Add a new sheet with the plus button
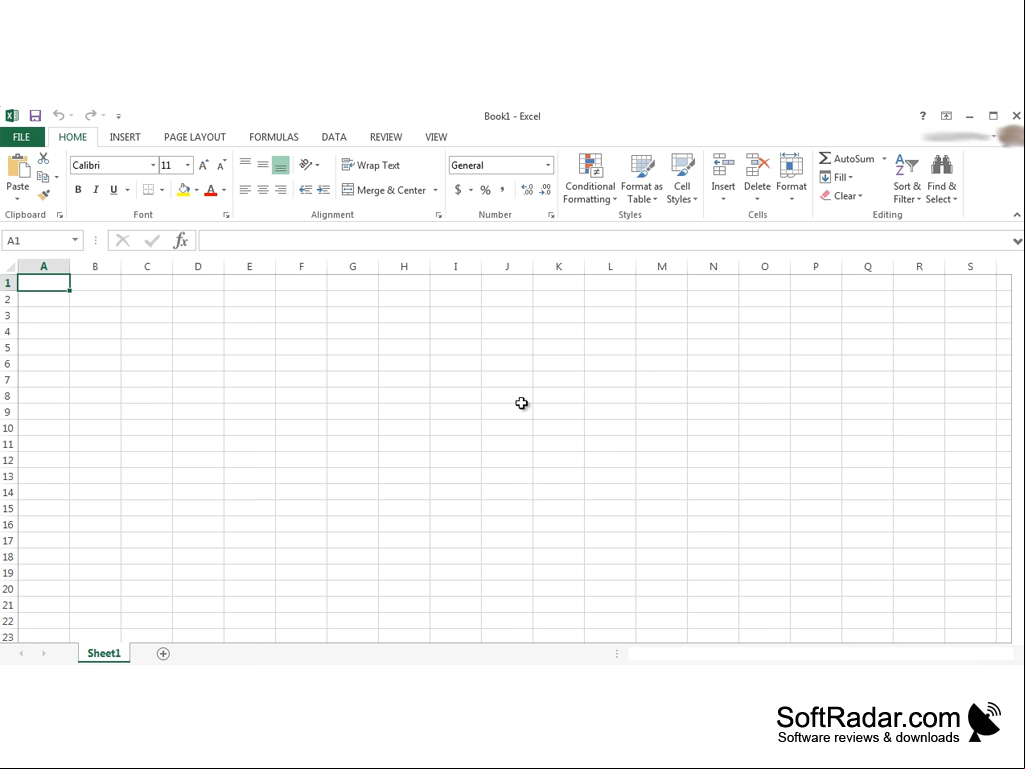The image size is (1025, 769). 163,653
